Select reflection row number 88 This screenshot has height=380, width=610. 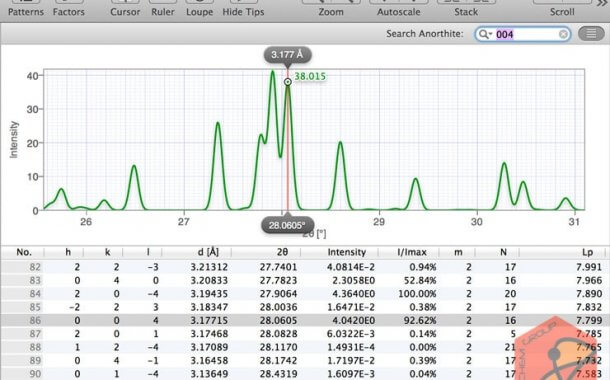(x=305, y=347)
